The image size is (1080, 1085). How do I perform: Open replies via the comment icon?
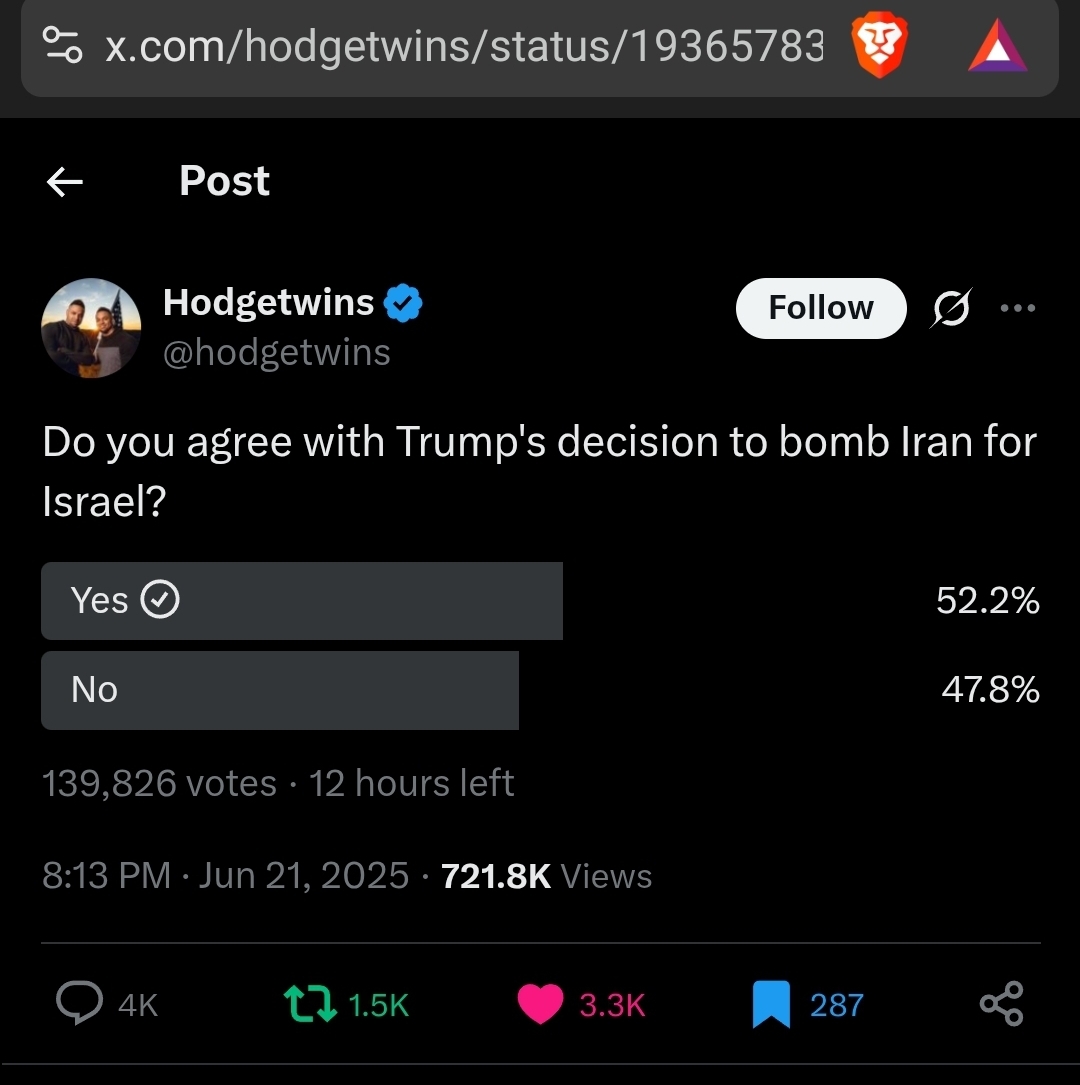(79, 1003)
